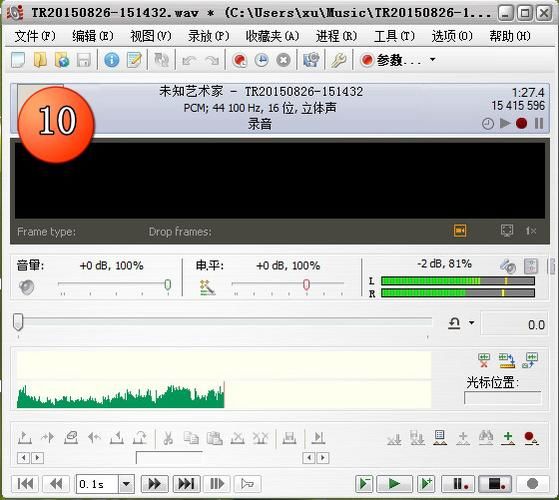Click the green Play button

tap(394, 484)
